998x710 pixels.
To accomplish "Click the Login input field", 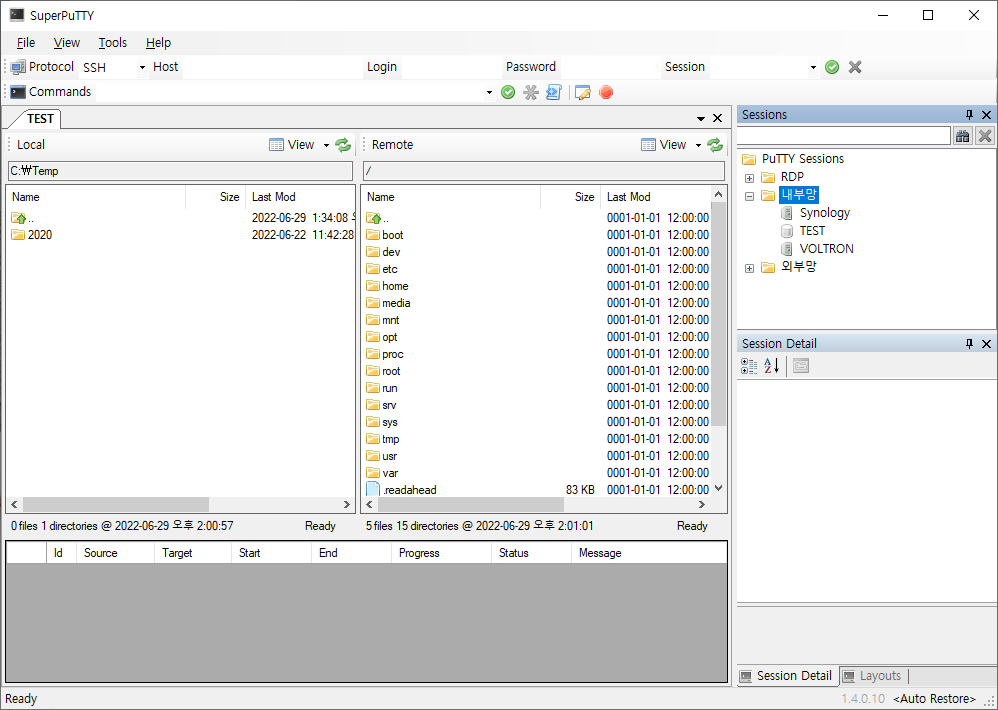I will click(451, 67).
